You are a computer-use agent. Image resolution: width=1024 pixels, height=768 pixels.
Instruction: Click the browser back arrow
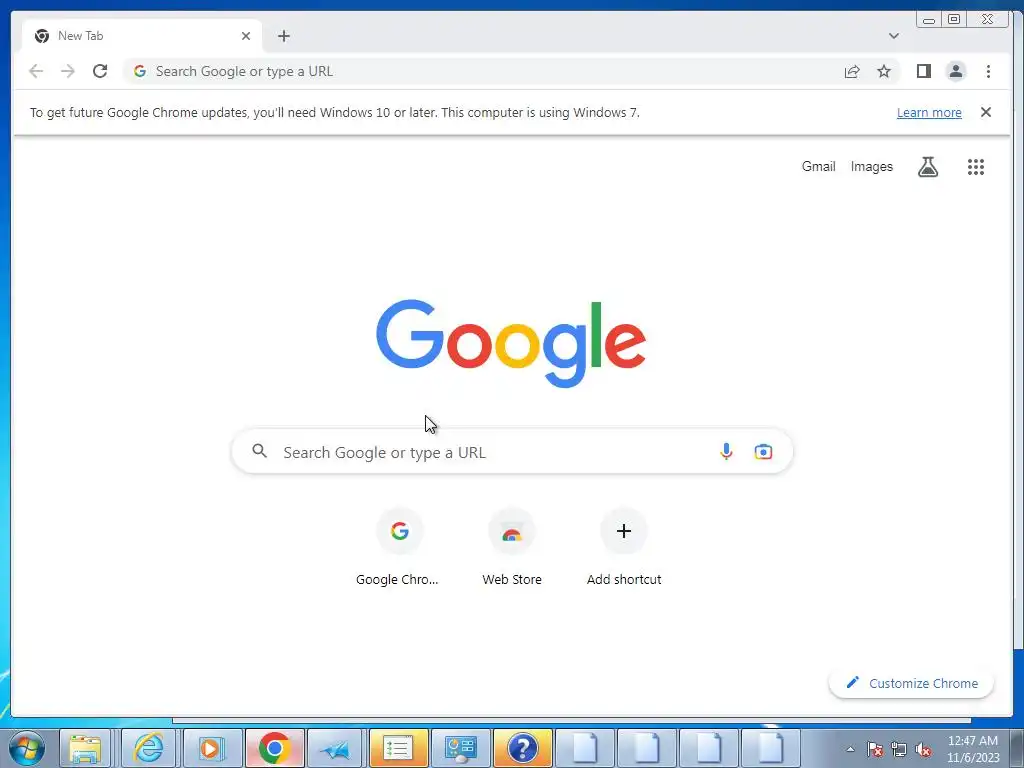click(36, 71)
